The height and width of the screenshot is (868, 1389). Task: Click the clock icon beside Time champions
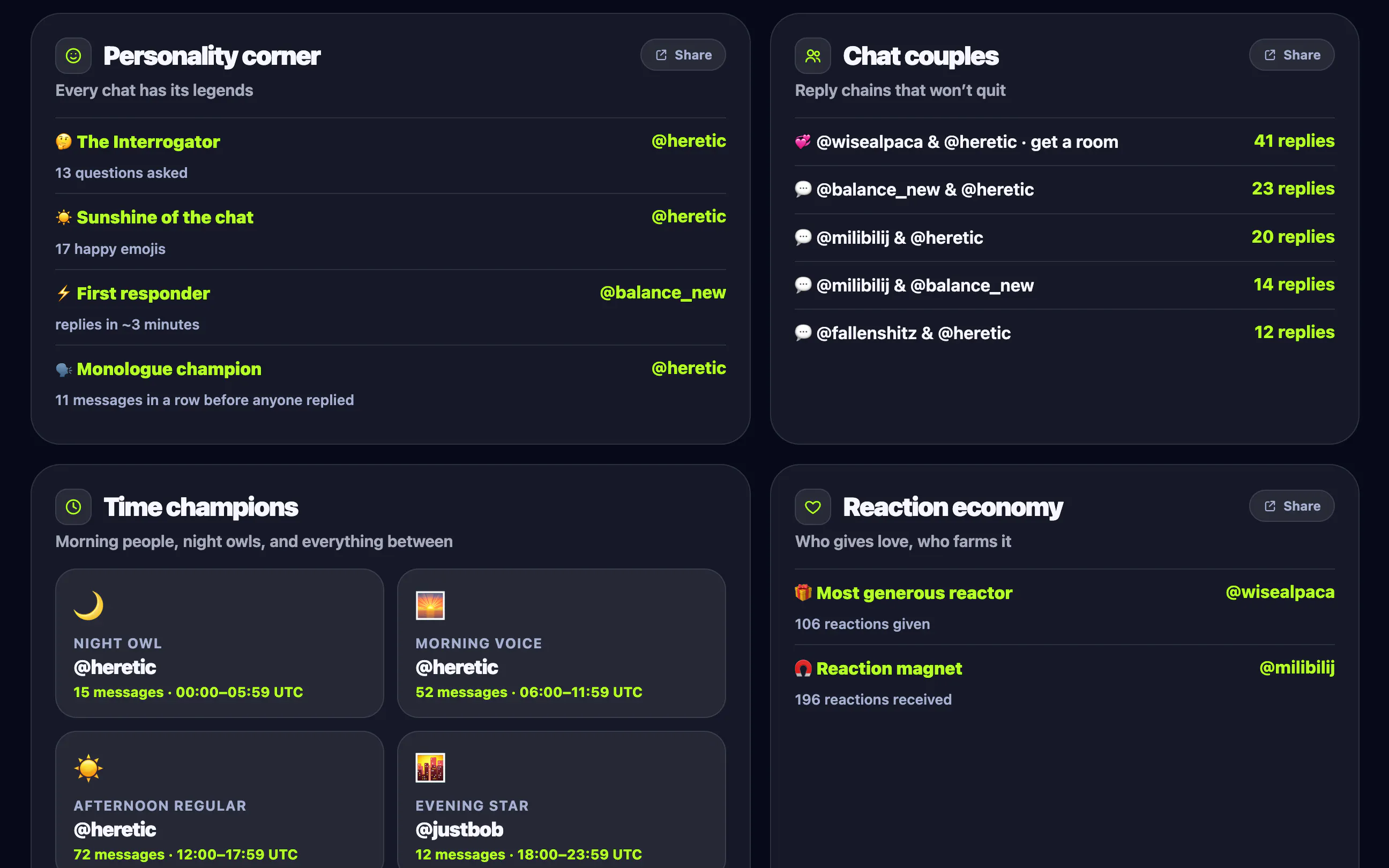[x=73, y=507]
